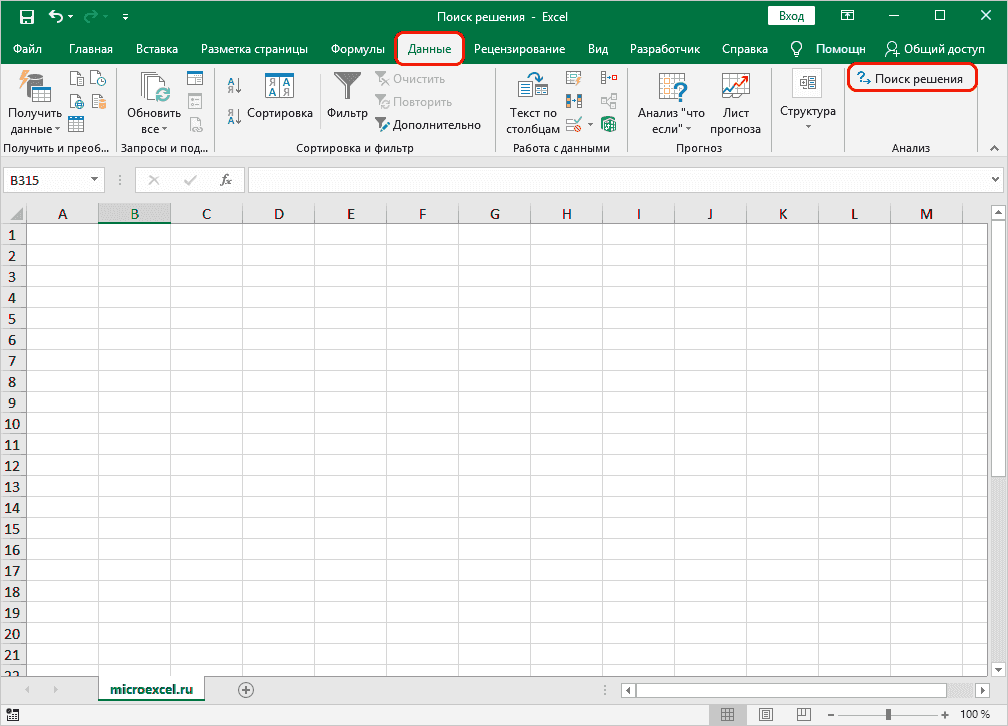Click the Текст по столбцам icon
1008x726 pixels.
coord(533,87)
